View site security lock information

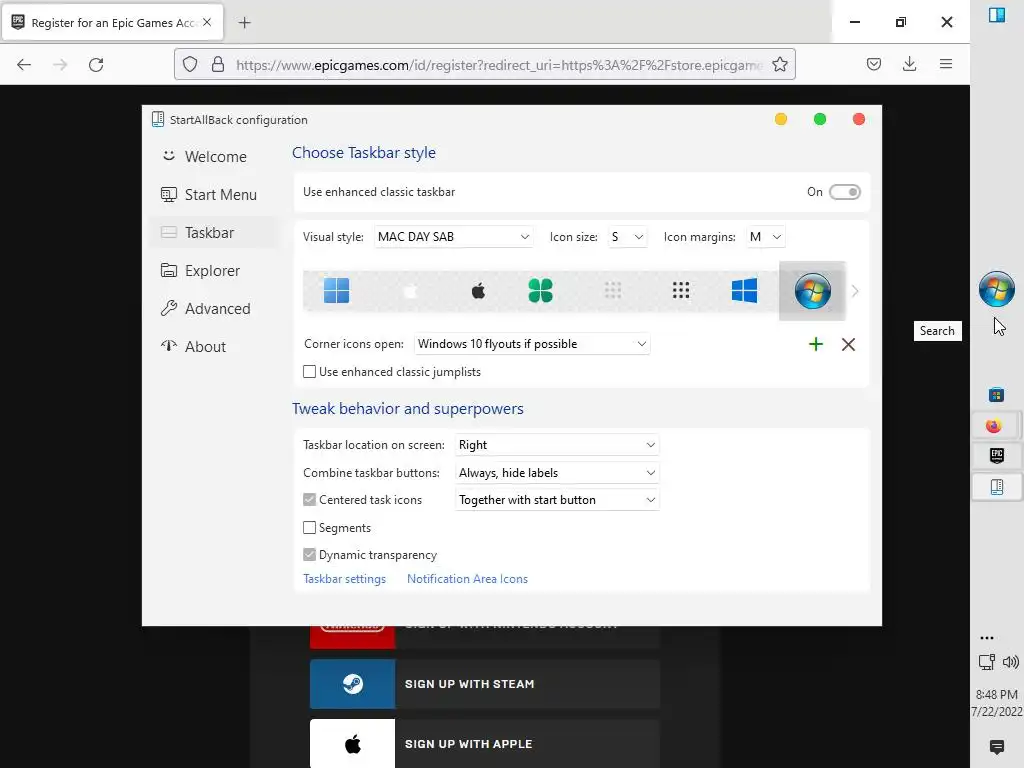point(218,65)
